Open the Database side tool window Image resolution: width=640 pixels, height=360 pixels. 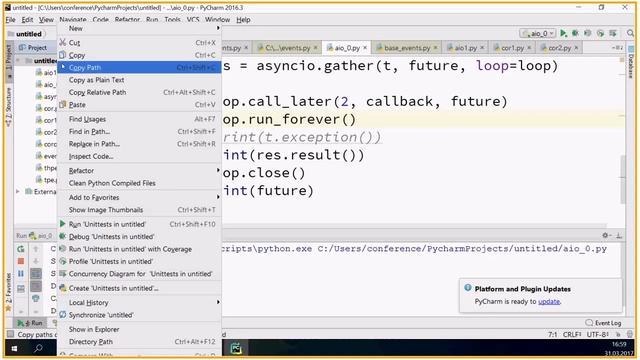point(631,63)
